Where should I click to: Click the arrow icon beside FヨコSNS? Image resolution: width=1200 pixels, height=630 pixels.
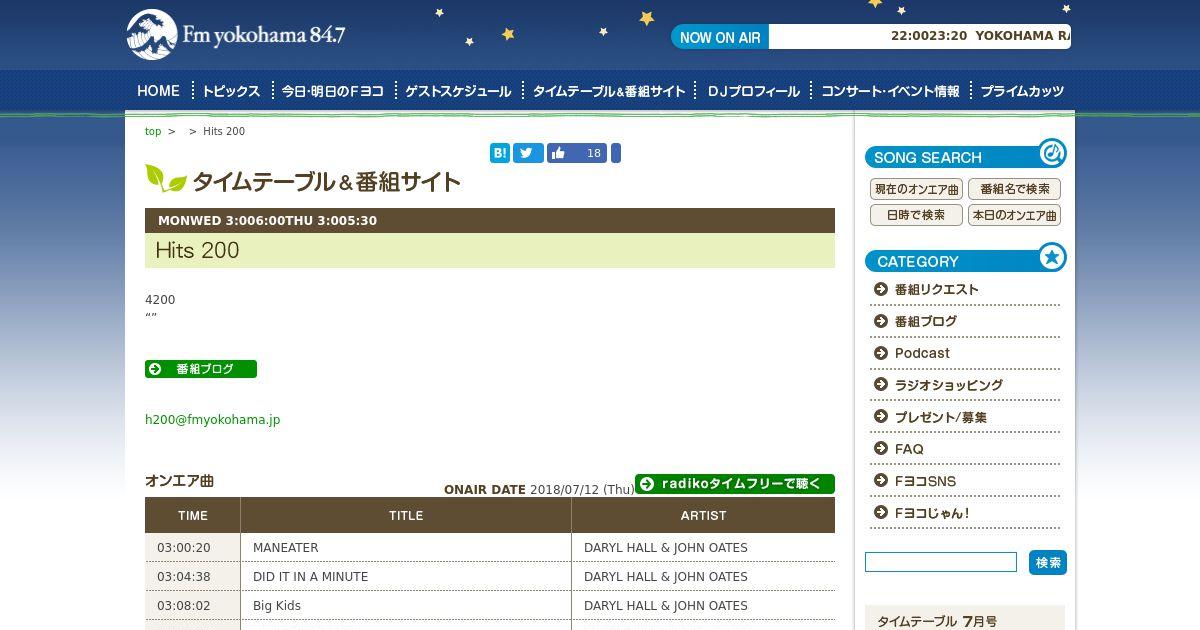[x=881, y=481]
